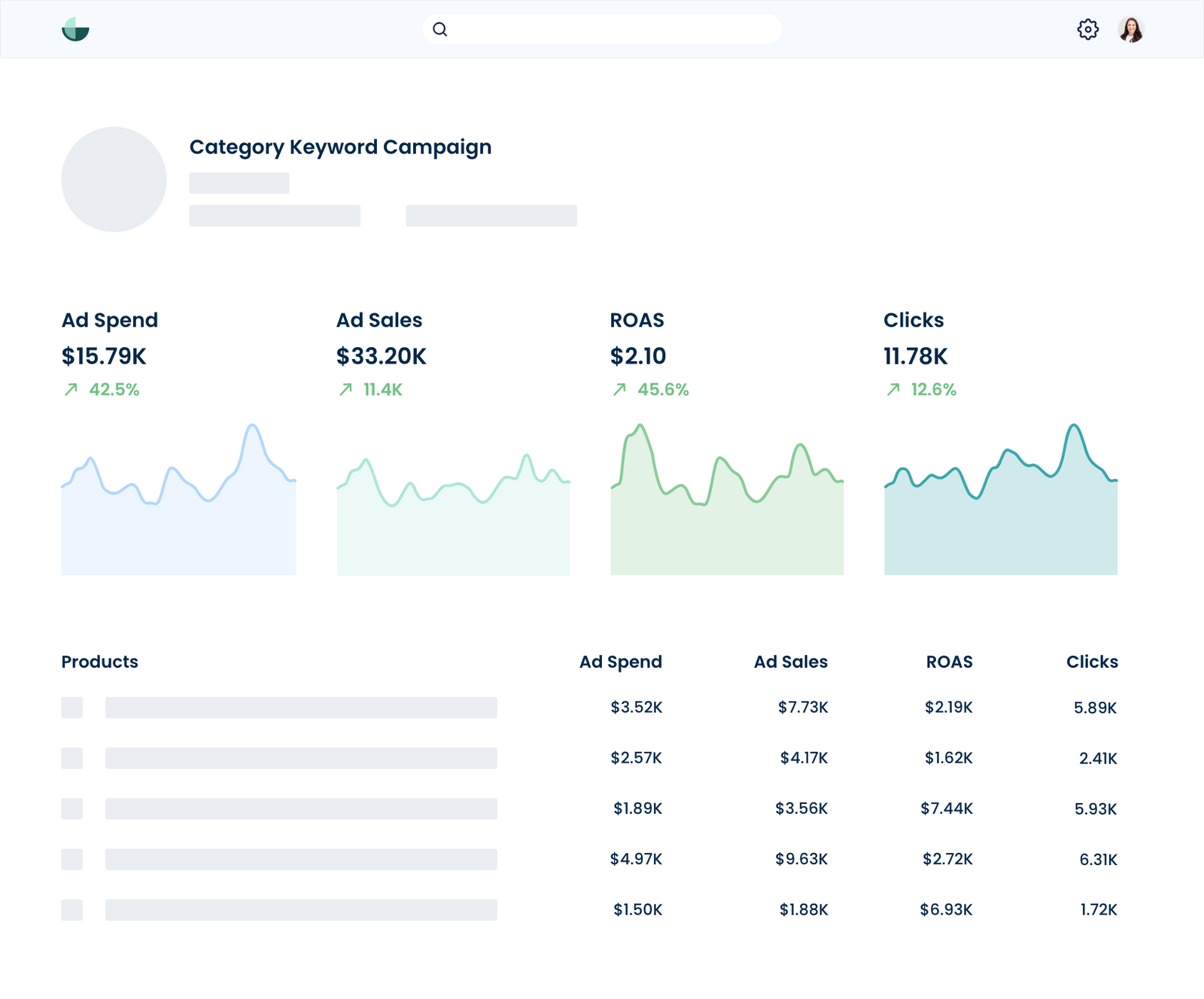Viewport: 1204px width, 999px height.
Task: Sort table by the Ad Spend column header
Action: coord(620,662)
